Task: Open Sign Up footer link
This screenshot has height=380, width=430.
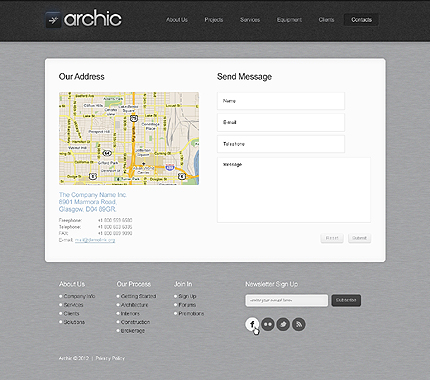Action: pos(187,296)
